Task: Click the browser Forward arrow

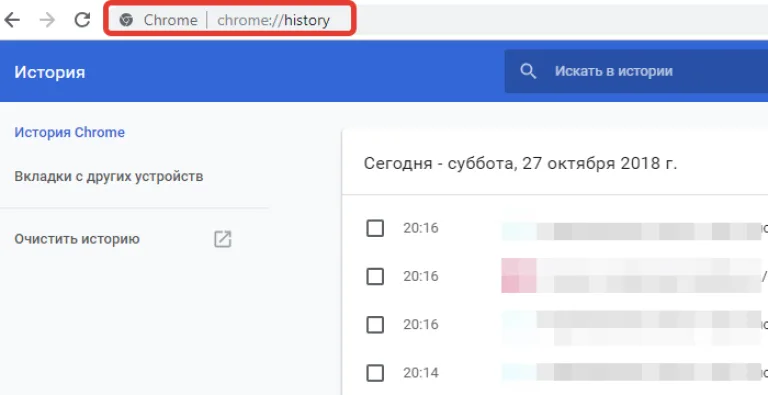Action: [48, 20]
